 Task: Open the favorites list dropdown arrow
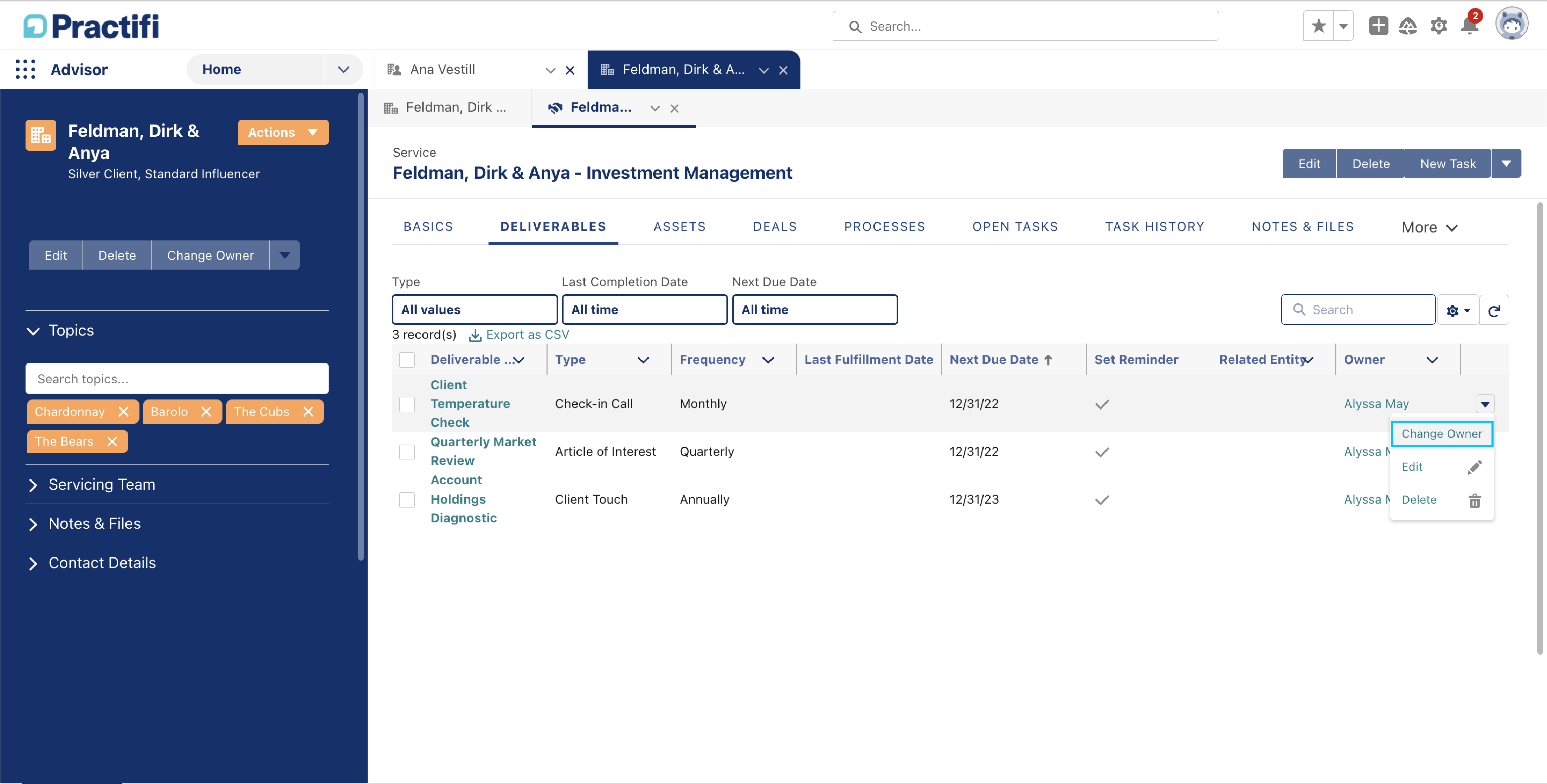coord(1343,26)
